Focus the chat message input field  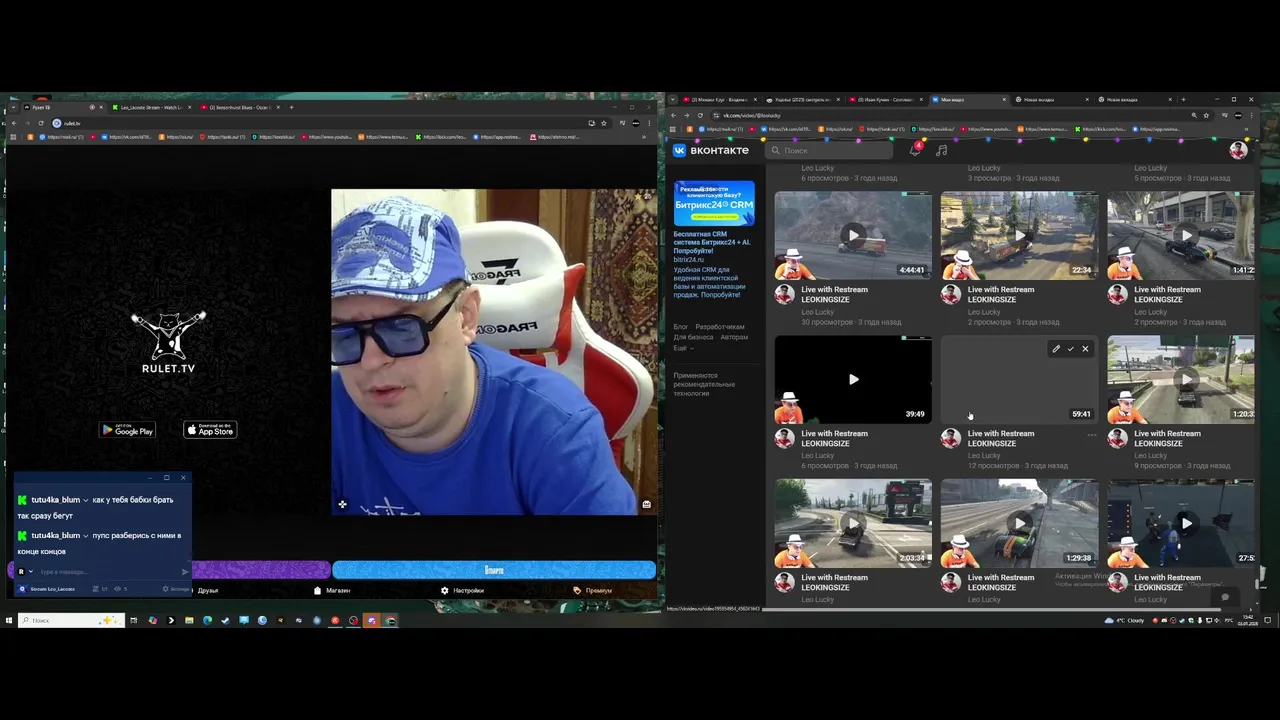coord(108,572)
